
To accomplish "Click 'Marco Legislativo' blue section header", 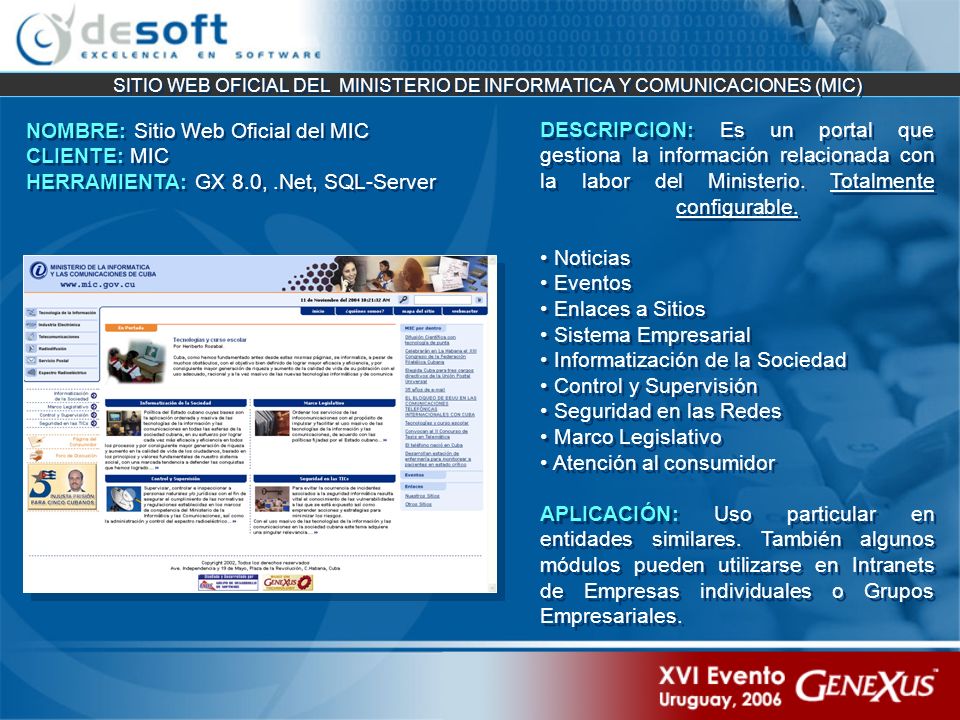I will point(324,403).
